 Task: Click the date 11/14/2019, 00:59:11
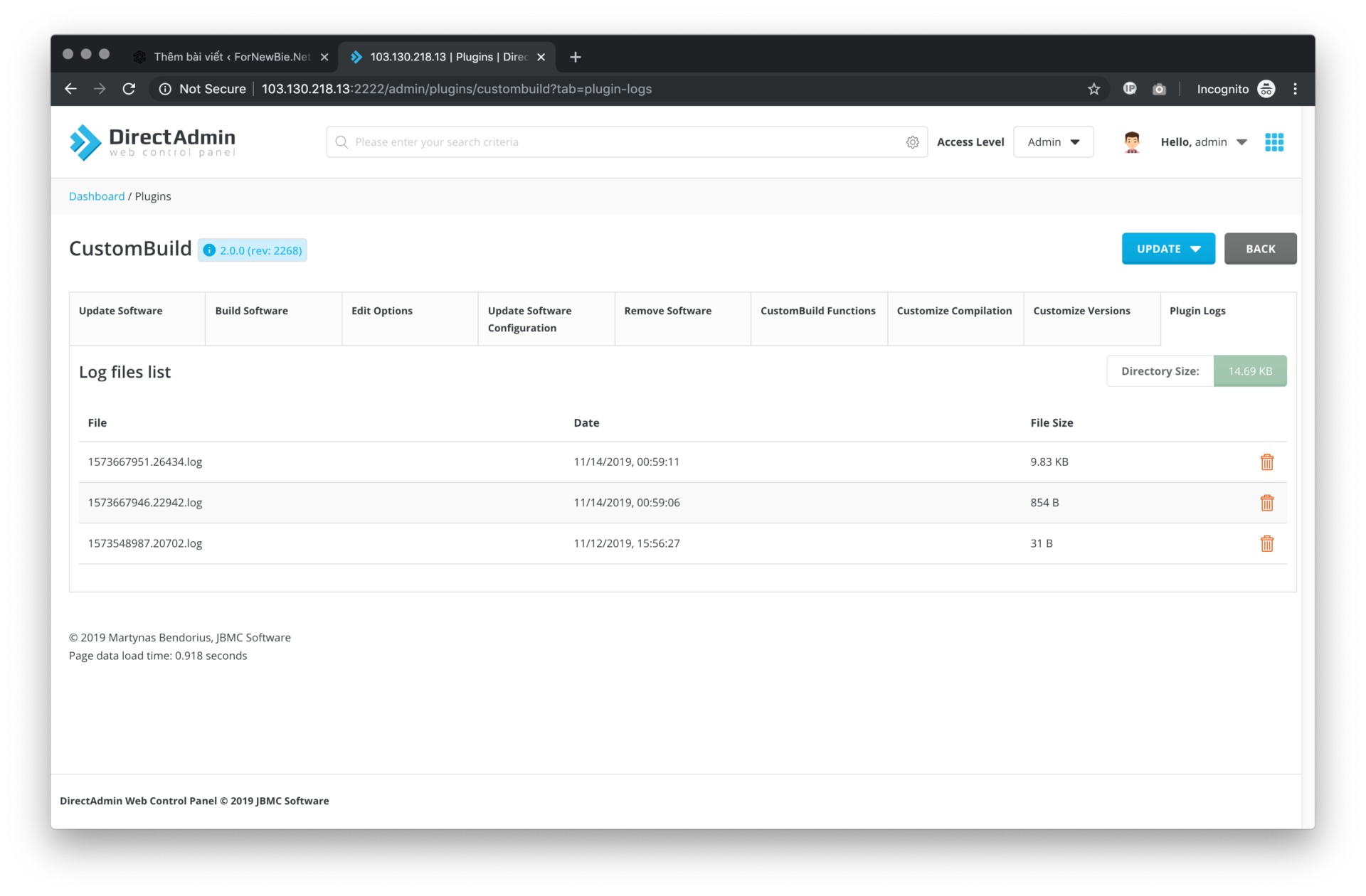click(x=626, y=462)
